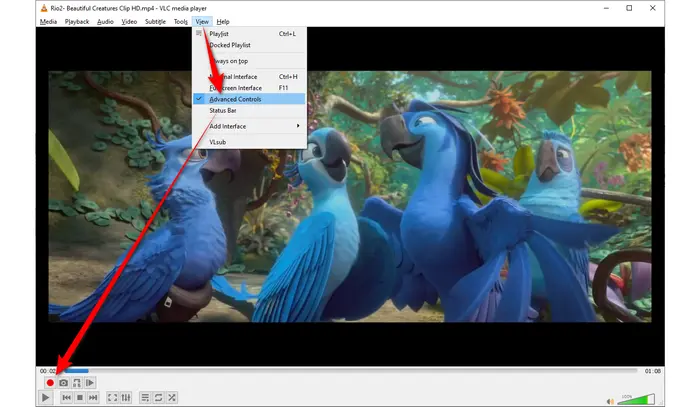Go to previous media track
Image resolution: width=700 pixels, height=407 pixels.
[x=67, y=398]
